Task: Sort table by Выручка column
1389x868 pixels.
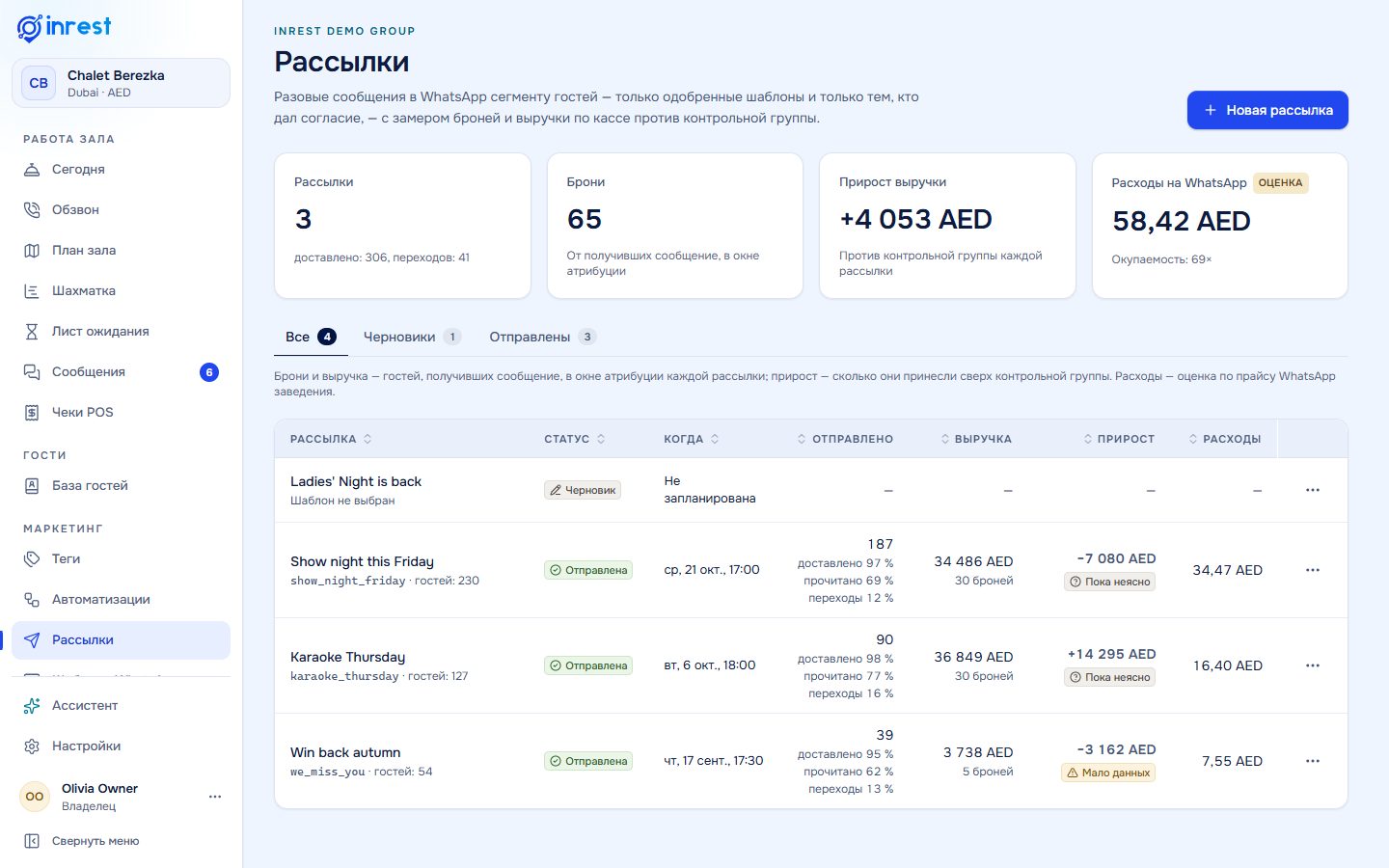Action: (x=976, y=439)
